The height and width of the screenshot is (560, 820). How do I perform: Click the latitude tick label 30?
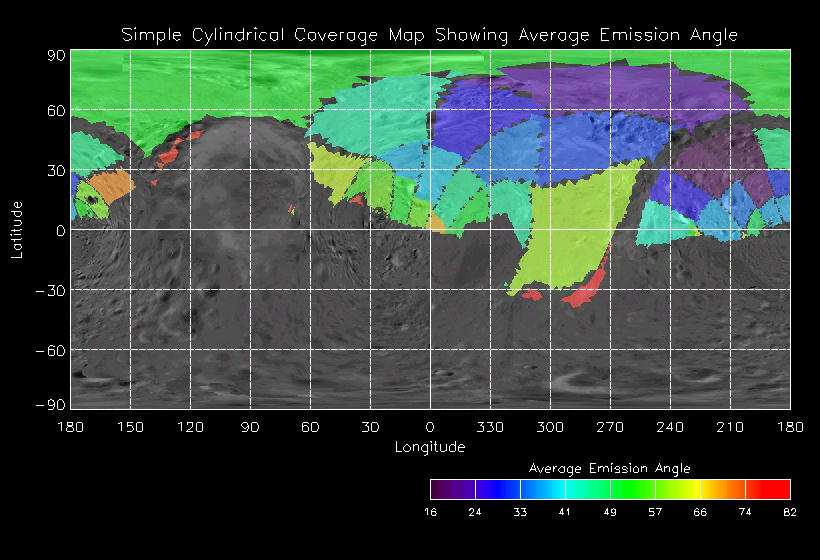[x=56, y=170]
